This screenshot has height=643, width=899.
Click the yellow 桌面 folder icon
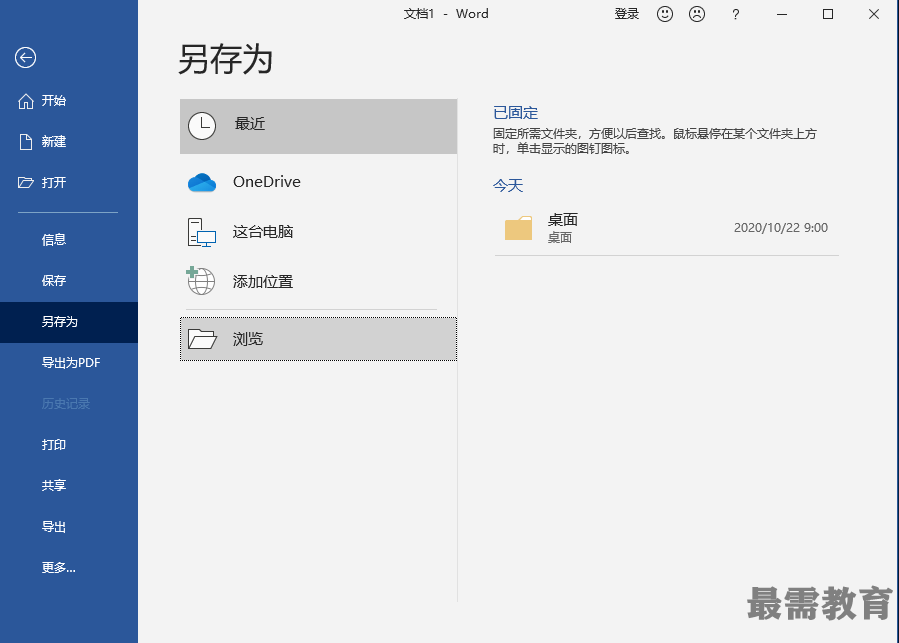[518, 228]
